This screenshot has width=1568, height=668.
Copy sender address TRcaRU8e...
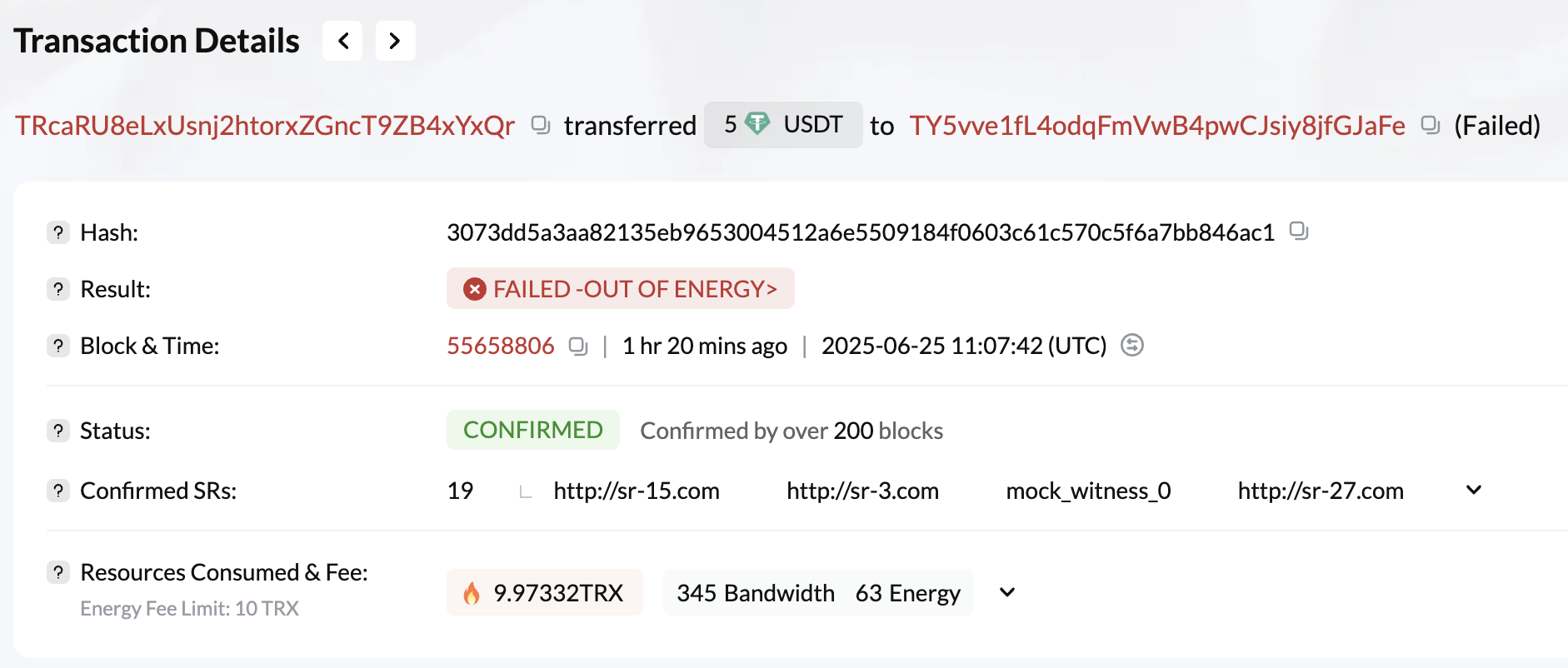click(x=541, y=125)
